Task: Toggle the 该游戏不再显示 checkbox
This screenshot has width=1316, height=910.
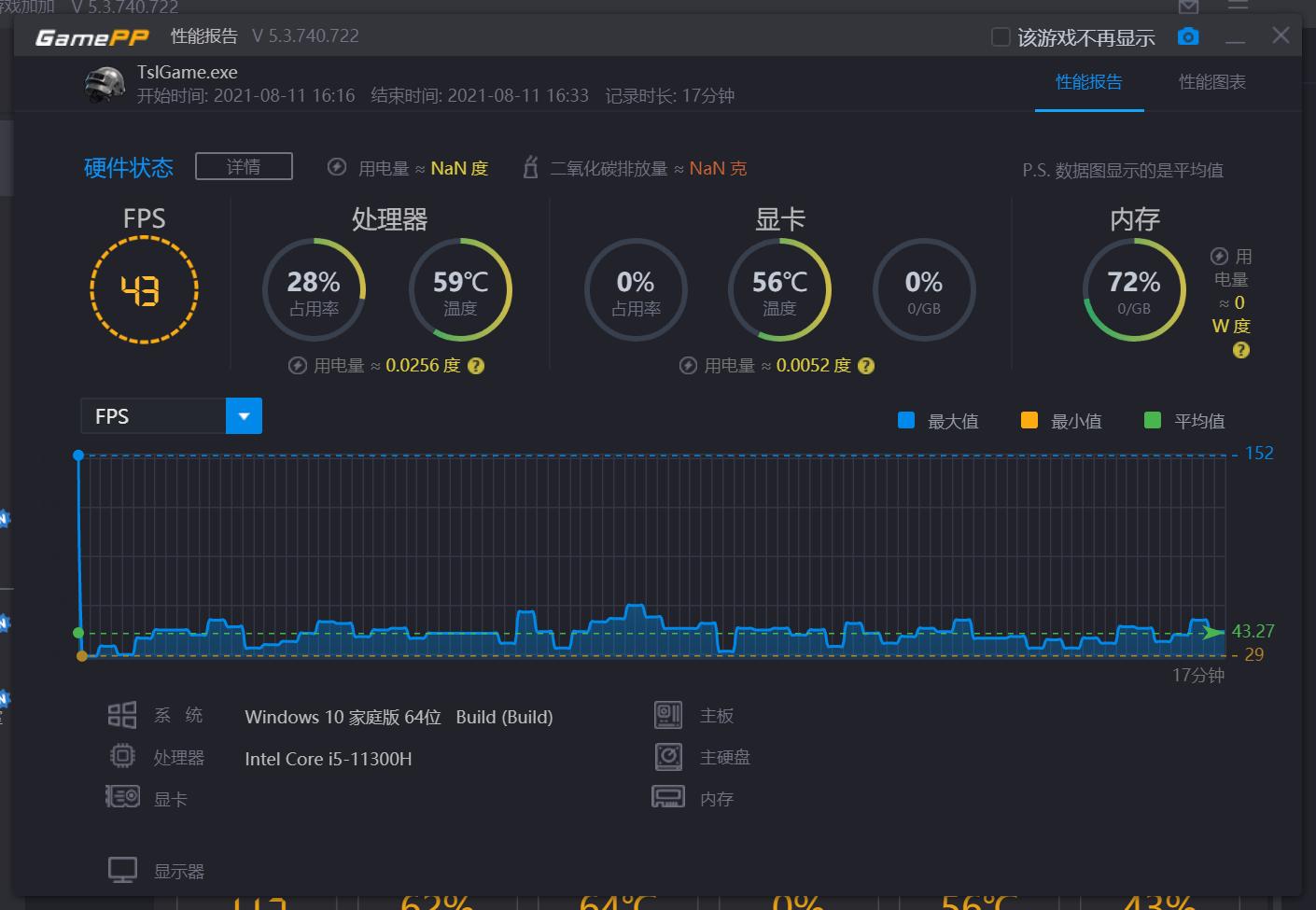Action: [1001, 37]
